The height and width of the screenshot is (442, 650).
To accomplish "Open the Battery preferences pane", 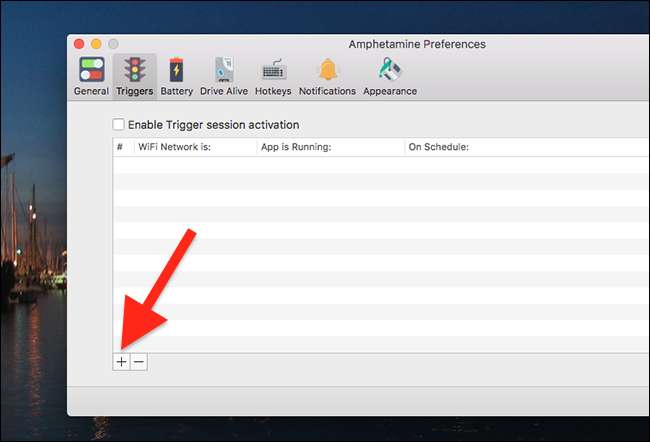I will tap(177, 76).
